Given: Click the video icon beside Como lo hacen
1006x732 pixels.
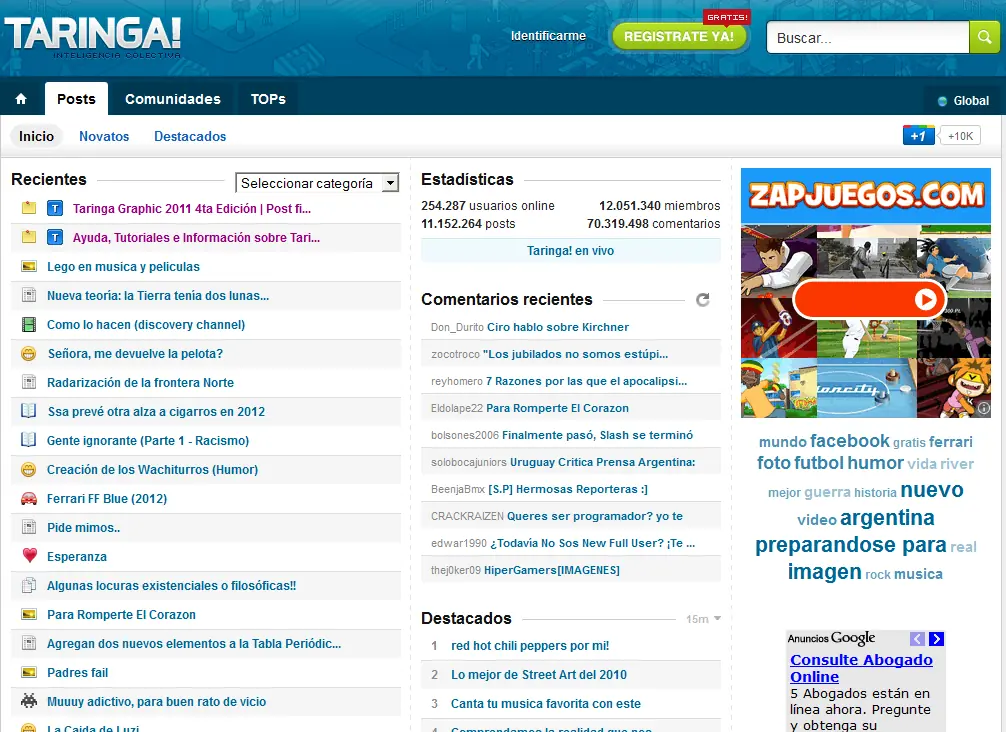Looking at the screenshot, I should tap(29, 325).
